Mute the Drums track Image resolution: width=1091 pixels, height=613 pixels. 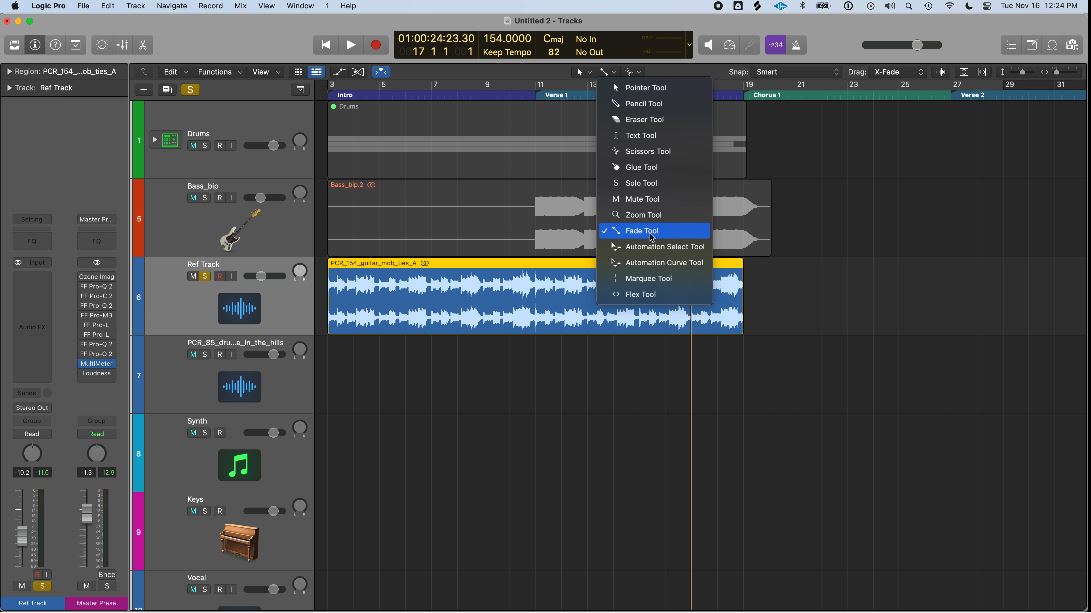(x=194, y=146)
